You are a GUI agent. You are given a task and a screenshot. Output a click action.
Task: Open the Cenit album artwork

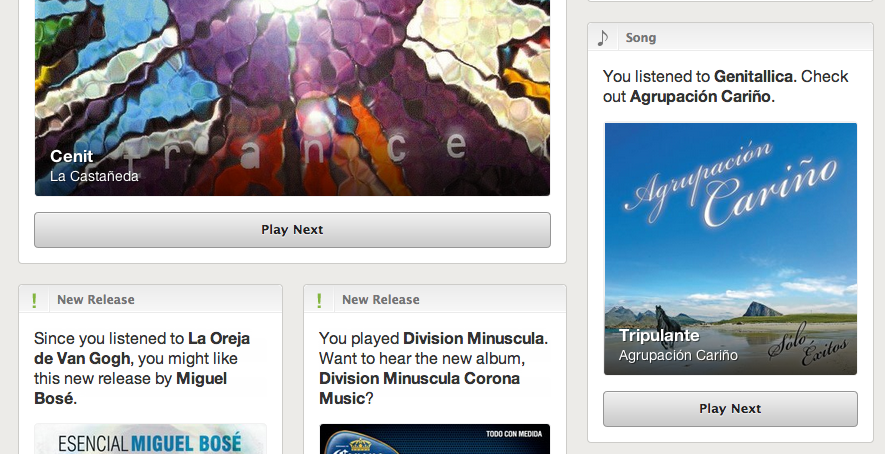pos(292,98)
